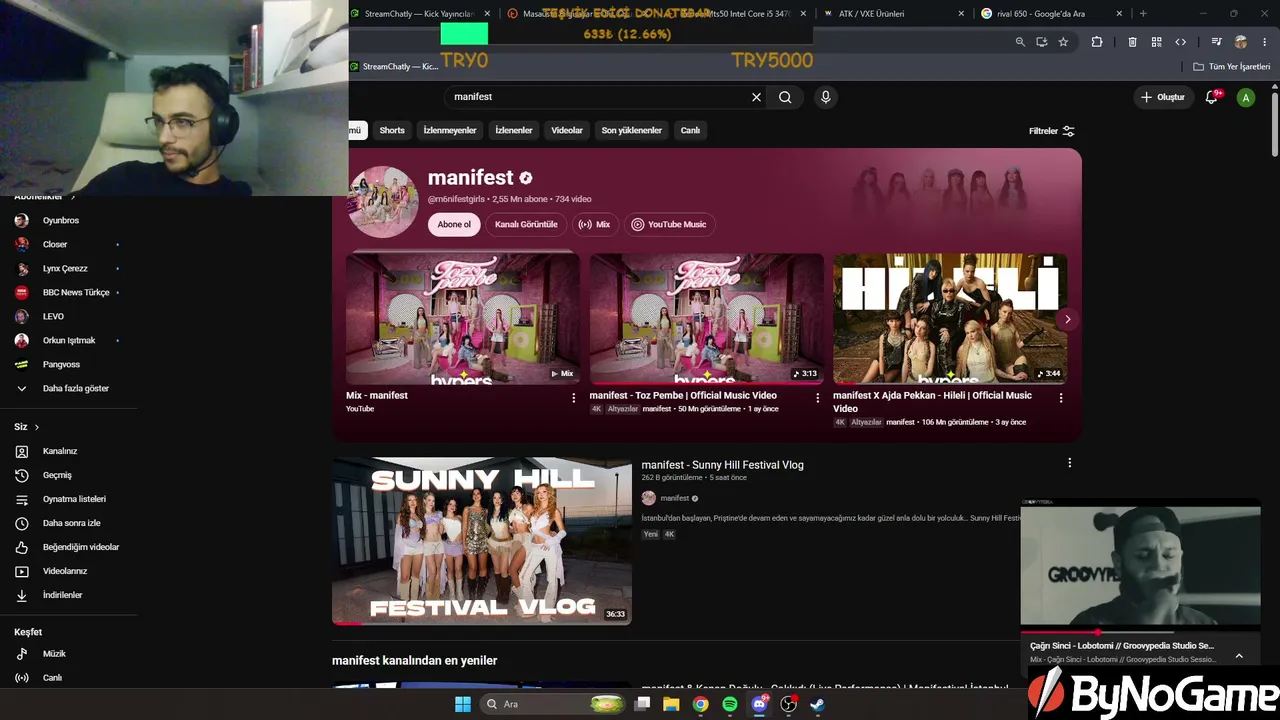Clear the YouTube search box text
The height and width of the screenshot is (720, 1280).
click(x=756, y=97)
